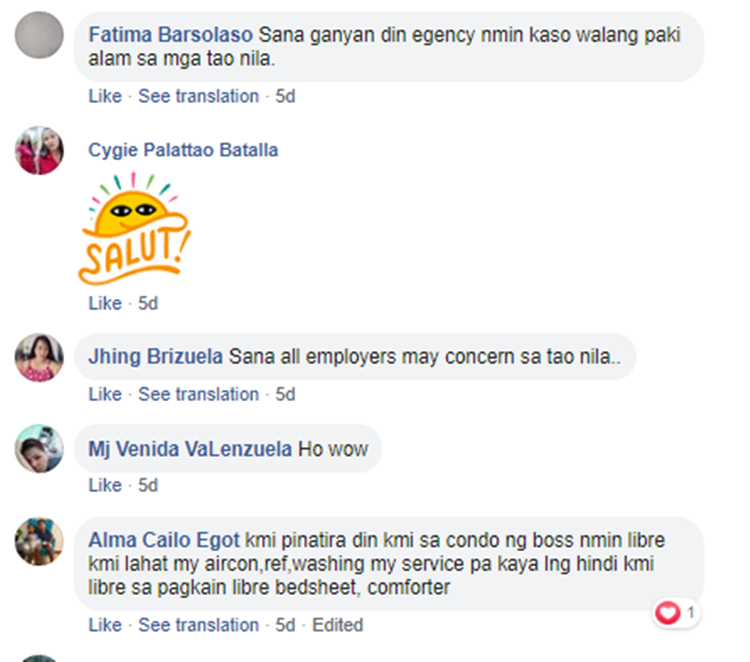Visit Fatima Barsolaso's name link
Screen dimensions: 750x662
[170, 35]
